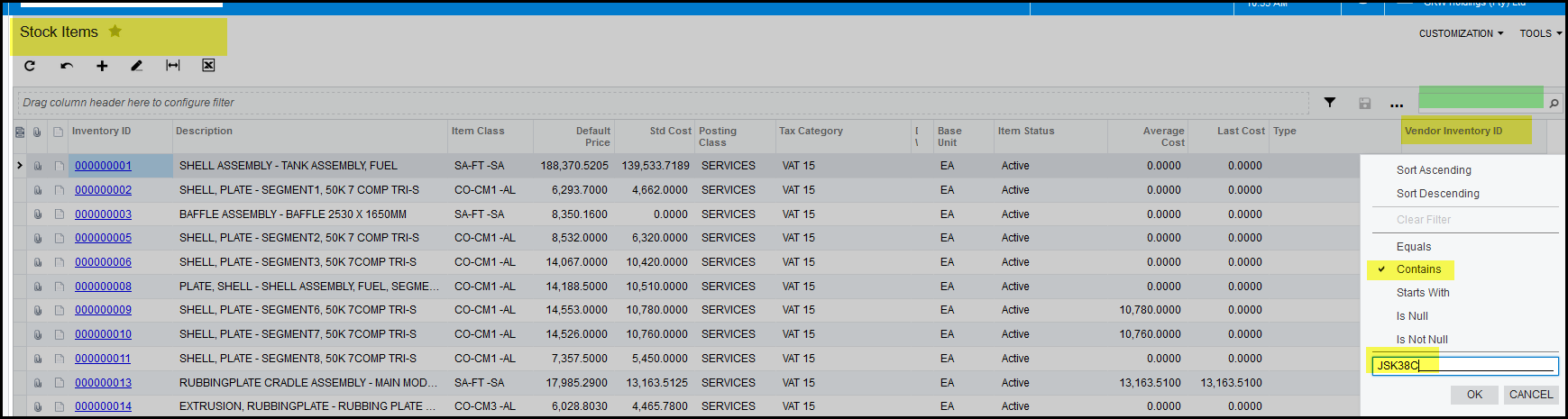Click the Undo arrow icon
The height and width of the screenshot is (419, 1568).
point(67,66)
